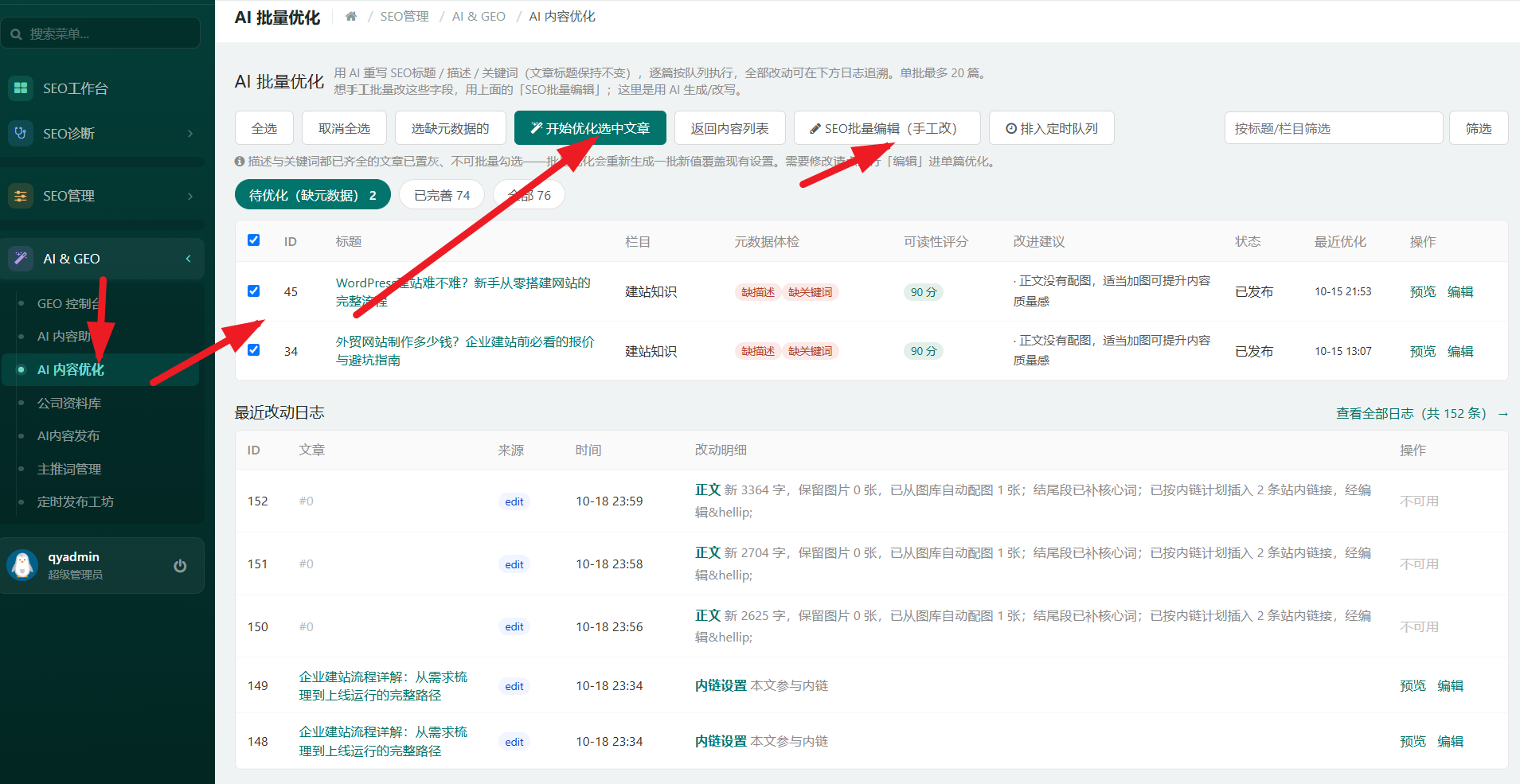Open article title 外贸网站制作多少钱
1520x784 pixels.
tap(465, 351)
